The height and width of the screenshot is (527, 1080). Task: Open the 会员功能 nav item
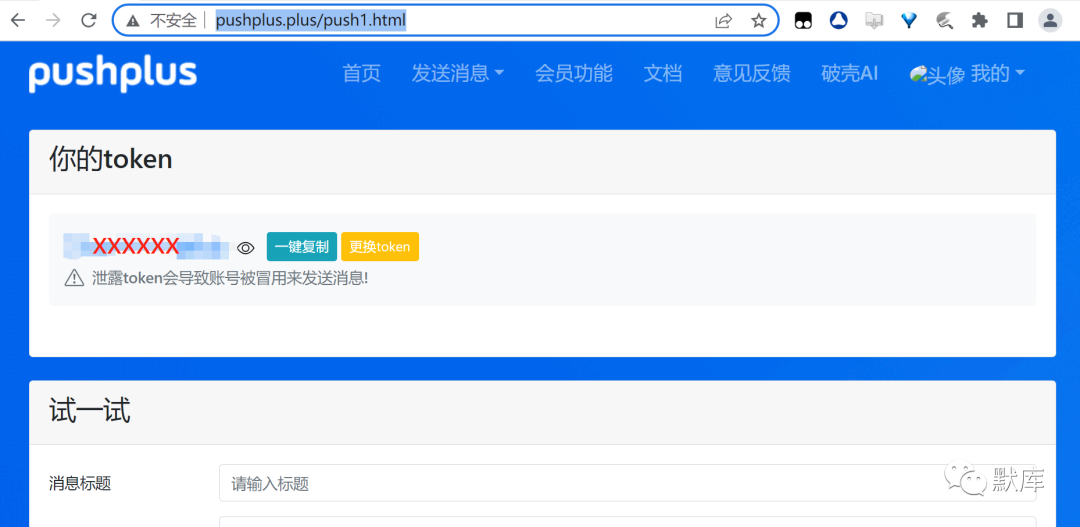point(574,73)
